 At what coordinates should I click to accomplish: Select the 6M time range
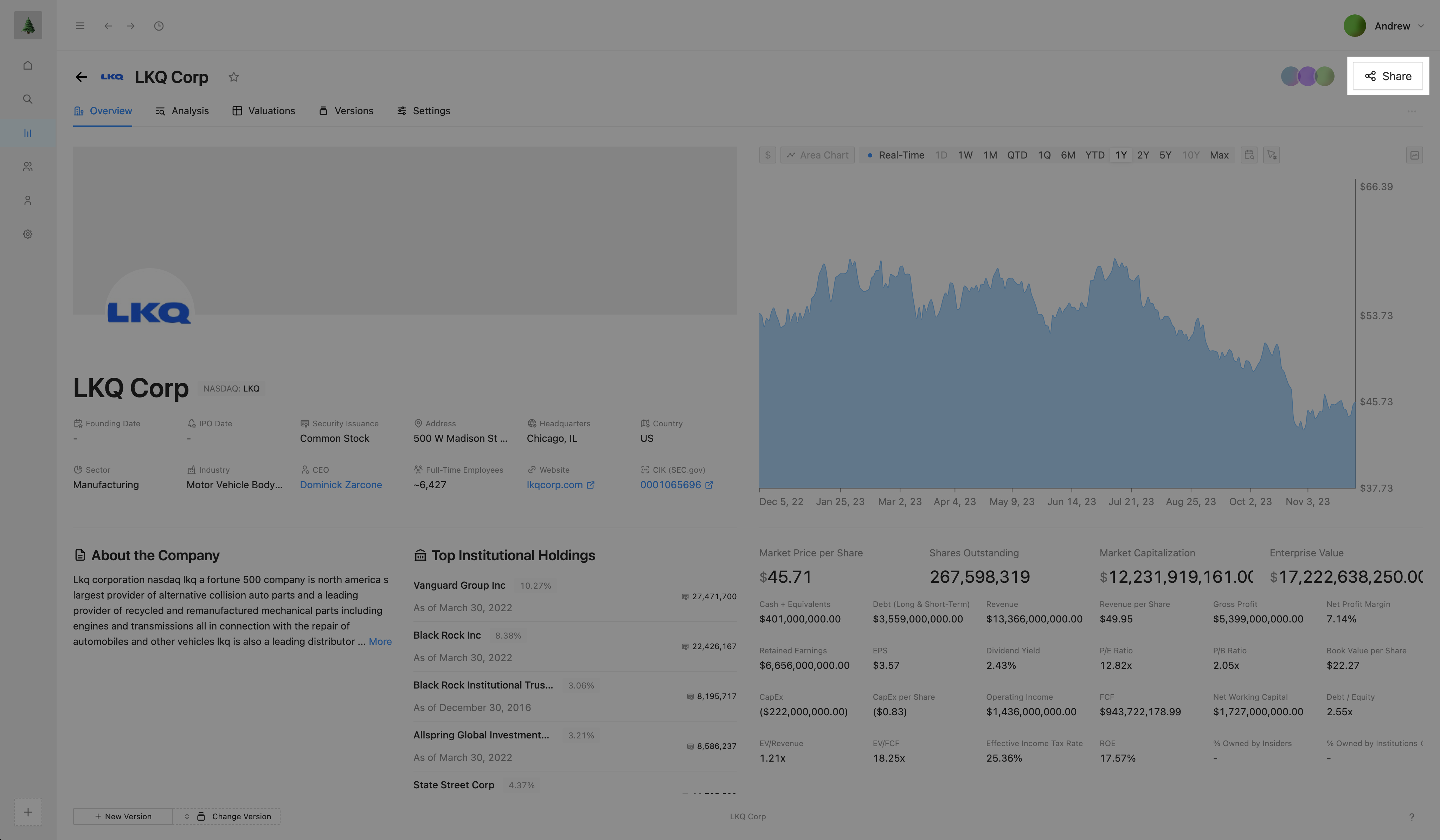click(x=1067, y=155)
